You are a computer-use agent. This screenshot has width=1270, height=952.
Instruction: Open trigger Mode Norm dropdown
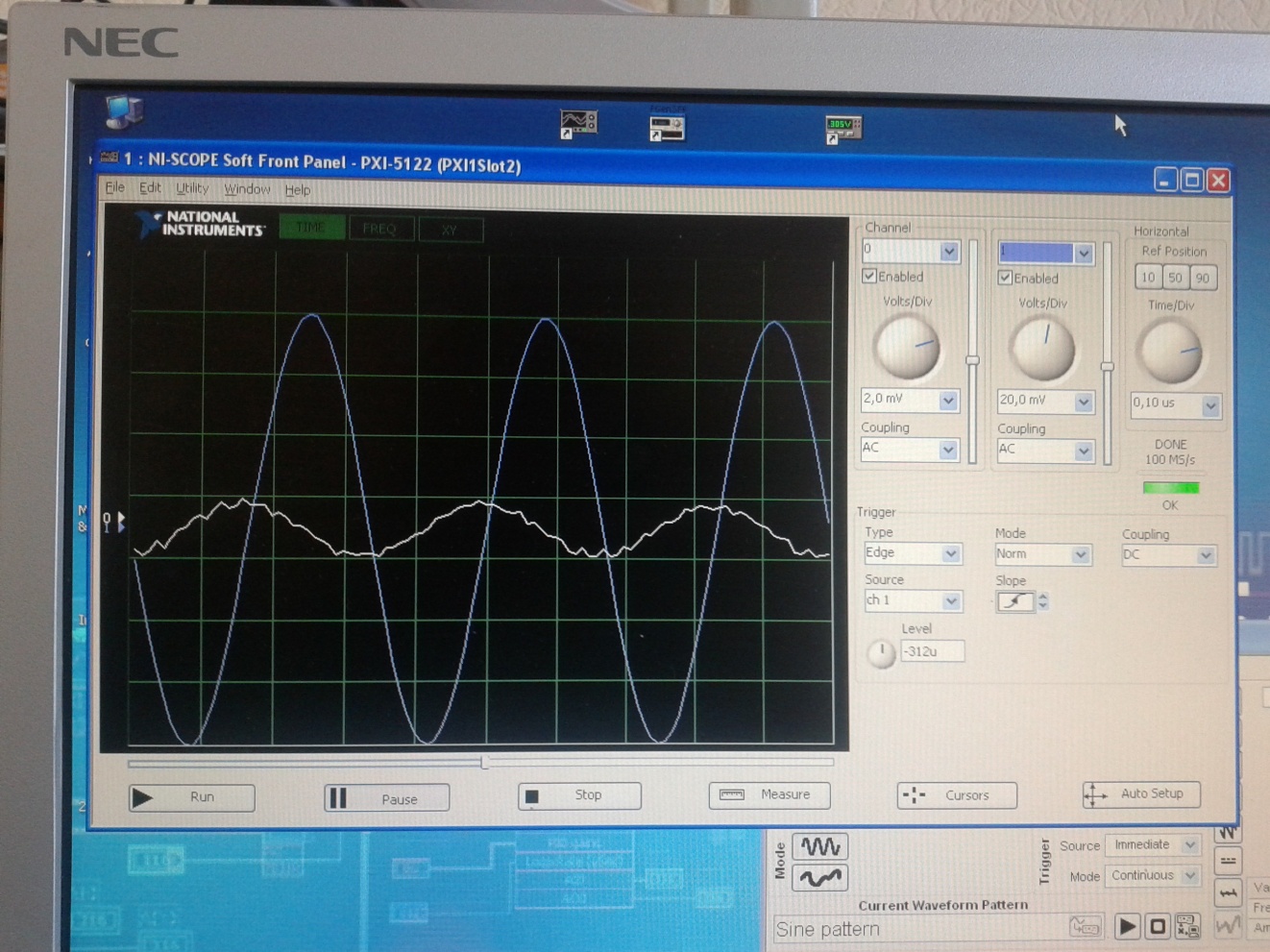[1081, 555]
